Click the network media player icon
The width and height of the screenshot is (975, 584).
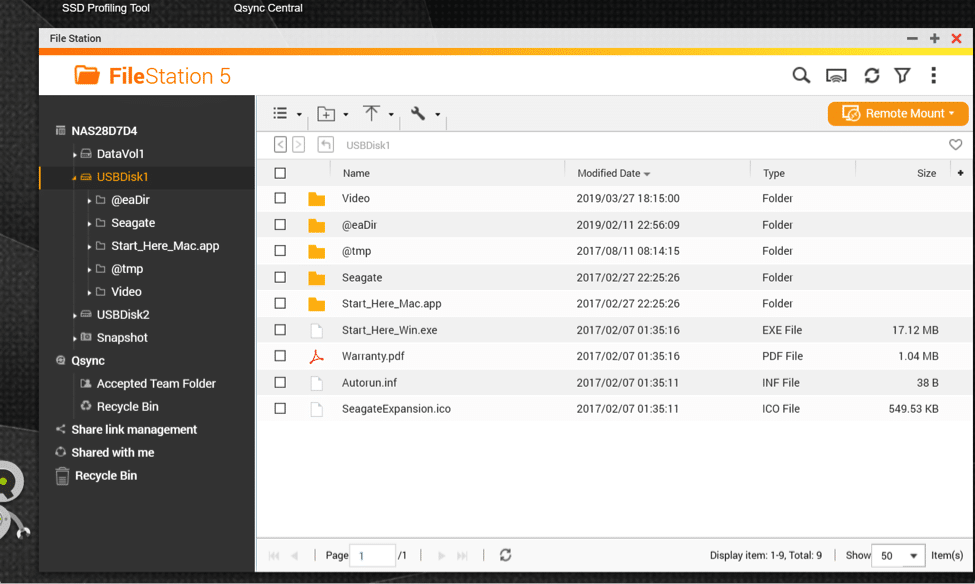coord(836,76)
